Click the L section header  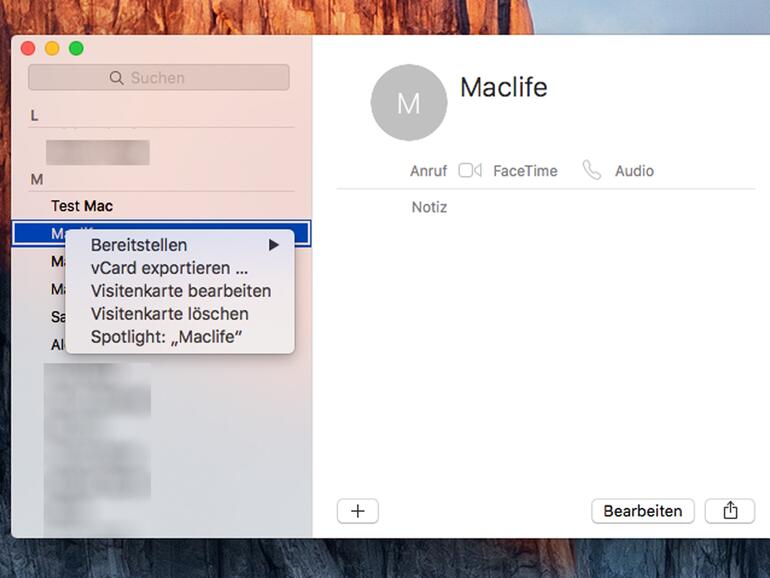[x=34, y=116]
